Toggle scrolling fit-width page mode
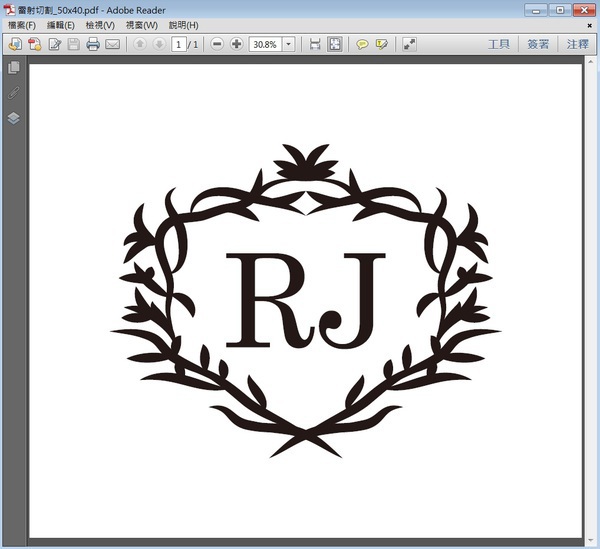The image size is (600, 549). [315, 44]
